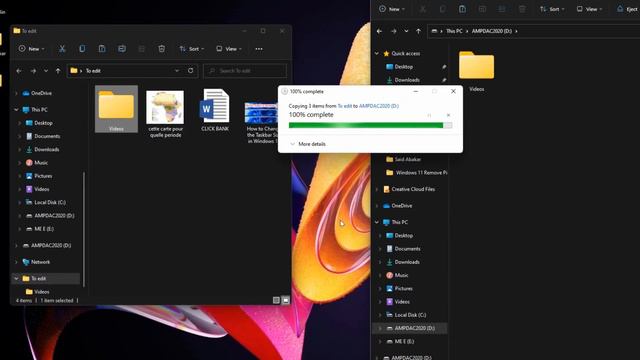Switch to details view icon in To edit status bar
Screen dimensions: 640x360
[x=276, y=300]
